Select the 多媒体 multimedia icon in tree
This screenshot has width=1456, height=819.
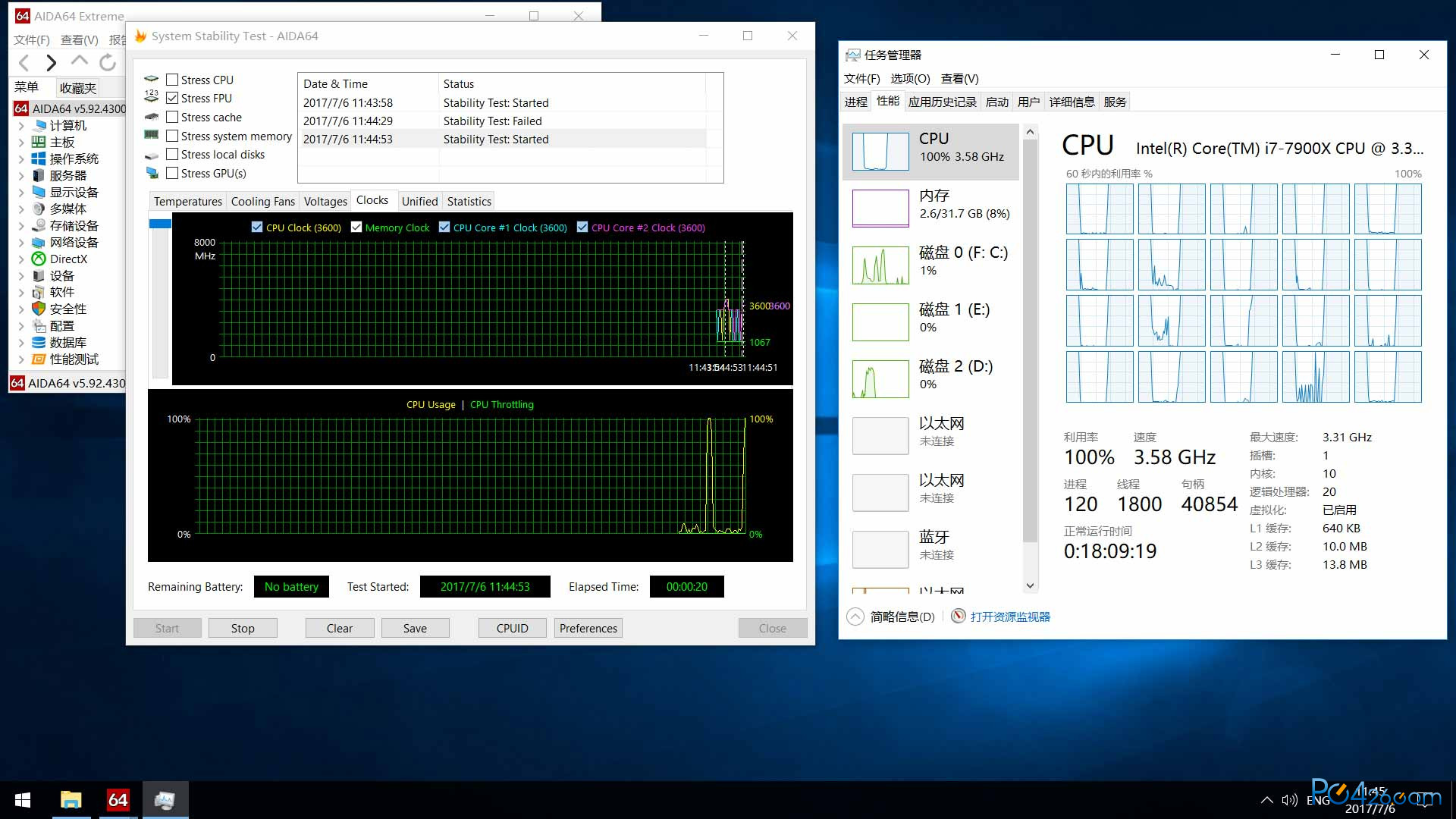coord(39,209)
